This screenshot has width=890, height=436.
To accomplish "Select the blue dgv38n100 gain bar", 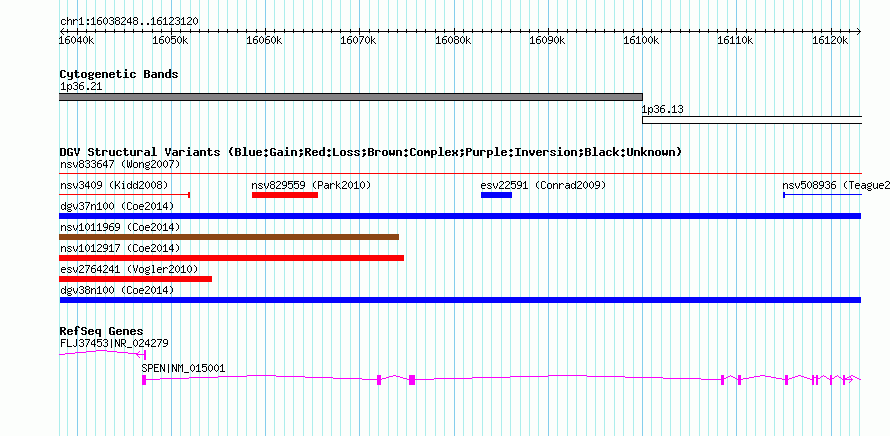I will pos(460,300).
